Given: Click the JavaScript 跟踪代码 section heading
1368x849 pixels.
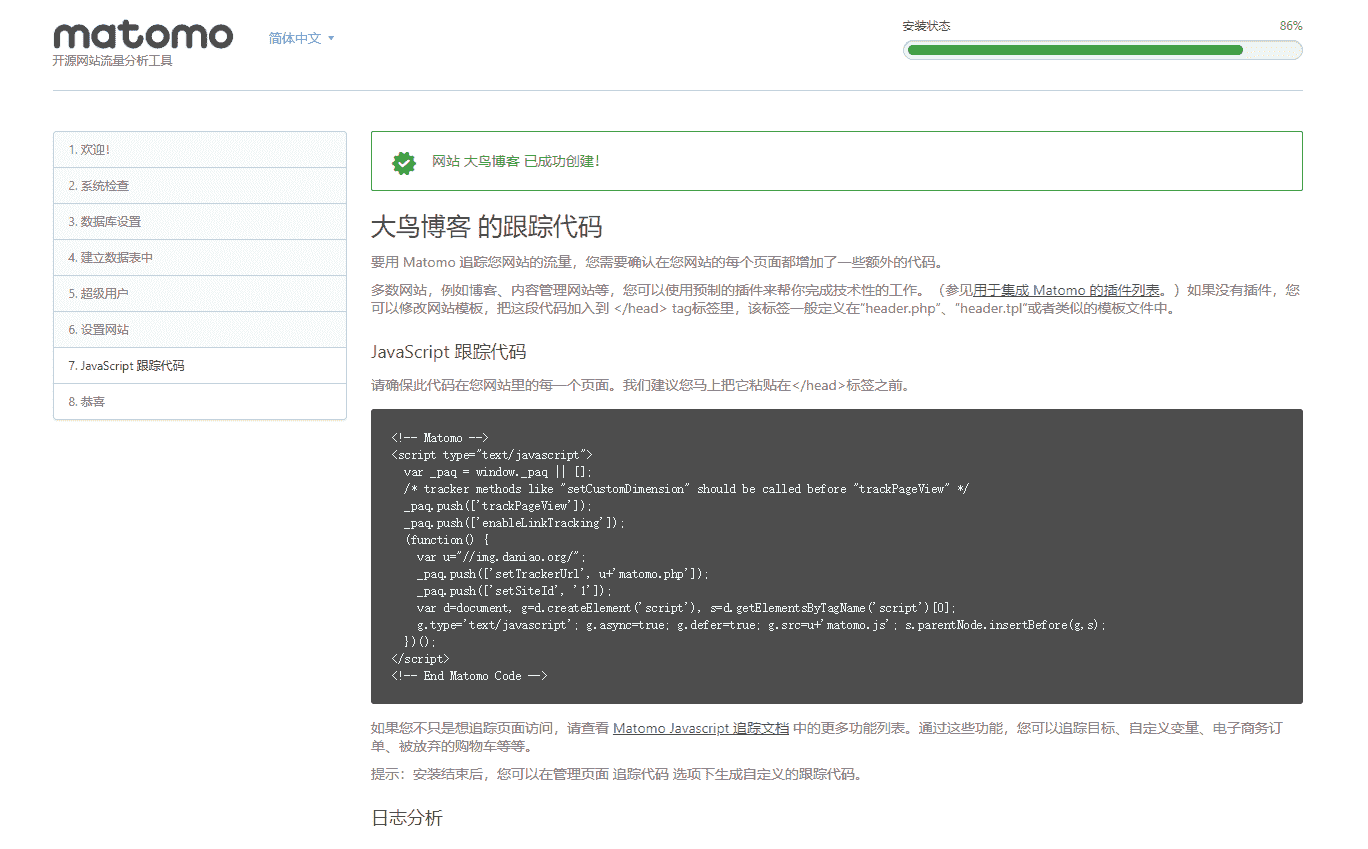Looking at the screenshot, I should tap(448, 352).
